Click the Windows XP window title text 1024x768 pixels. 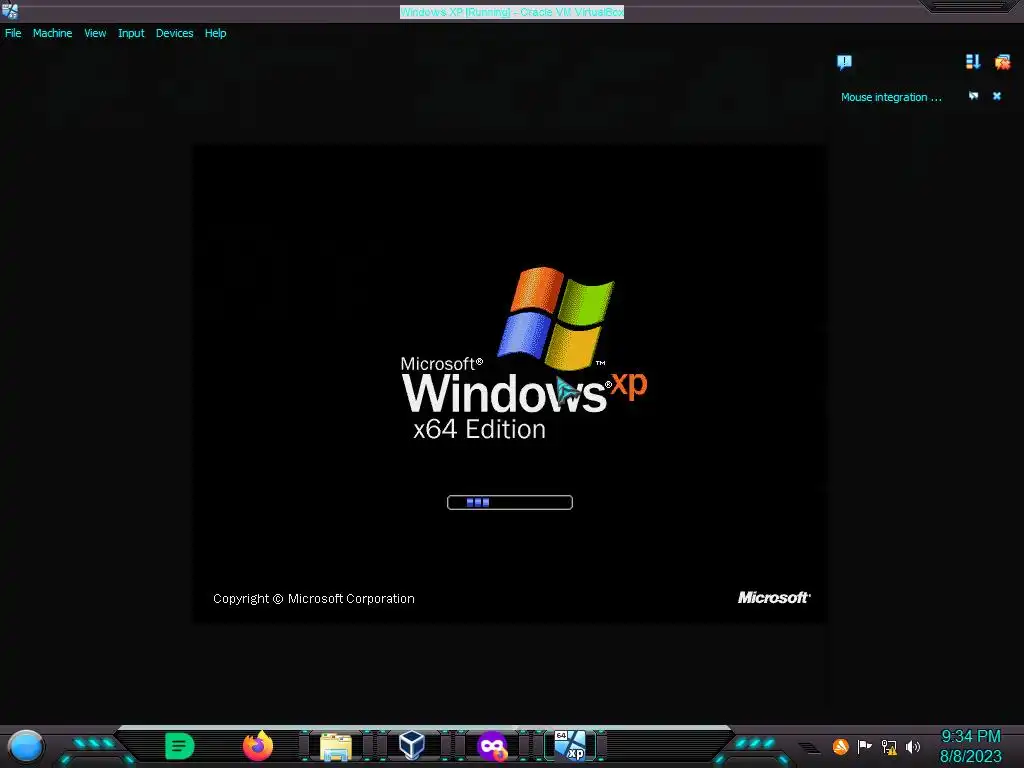click(512, 12)
